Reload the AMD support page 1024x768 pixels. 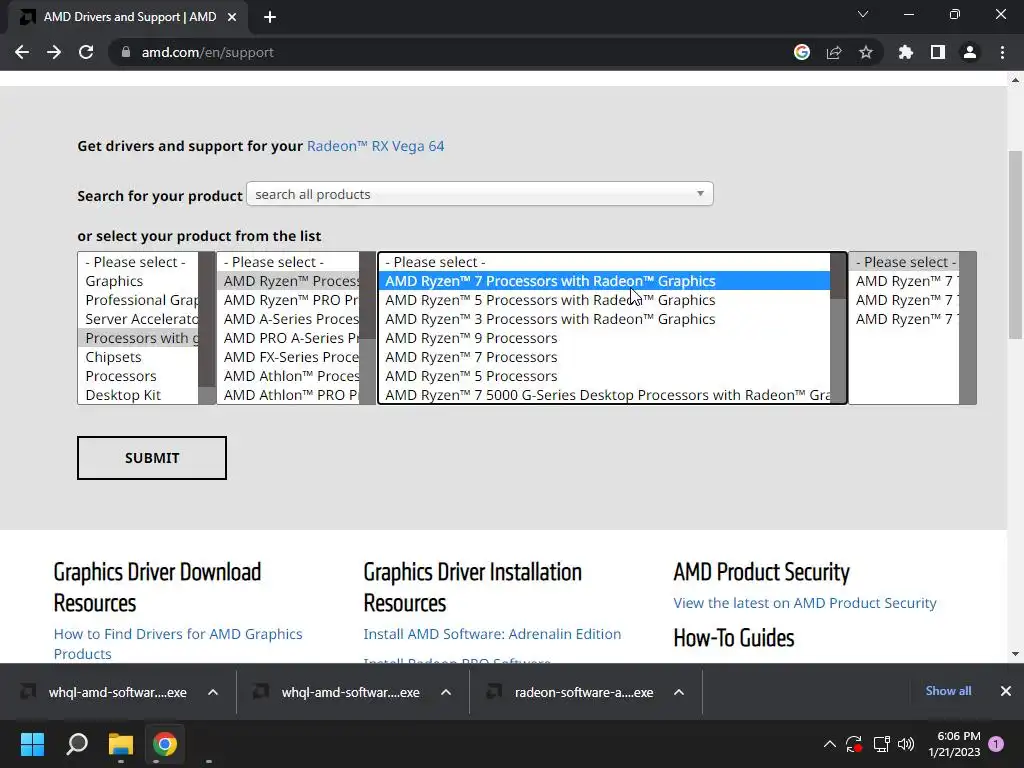(86, 52)
